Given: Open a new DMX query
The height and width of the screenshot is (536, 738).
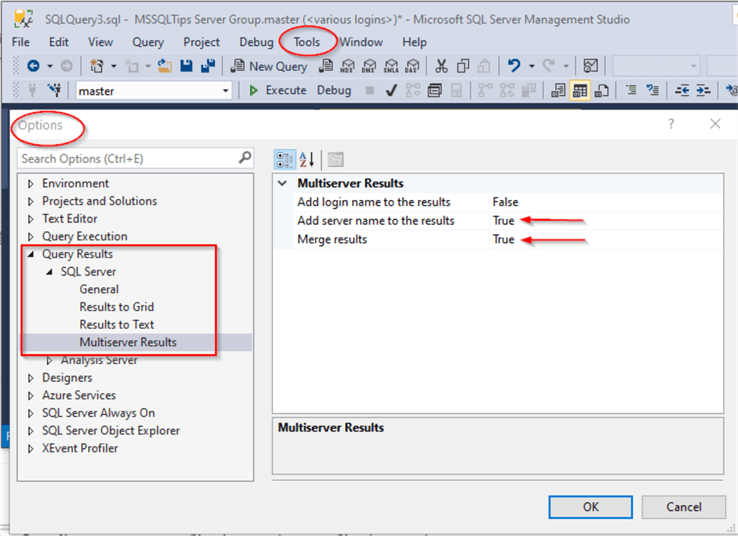Looking at the screenshot, I should pyautogui.click(x=369, y=66).
